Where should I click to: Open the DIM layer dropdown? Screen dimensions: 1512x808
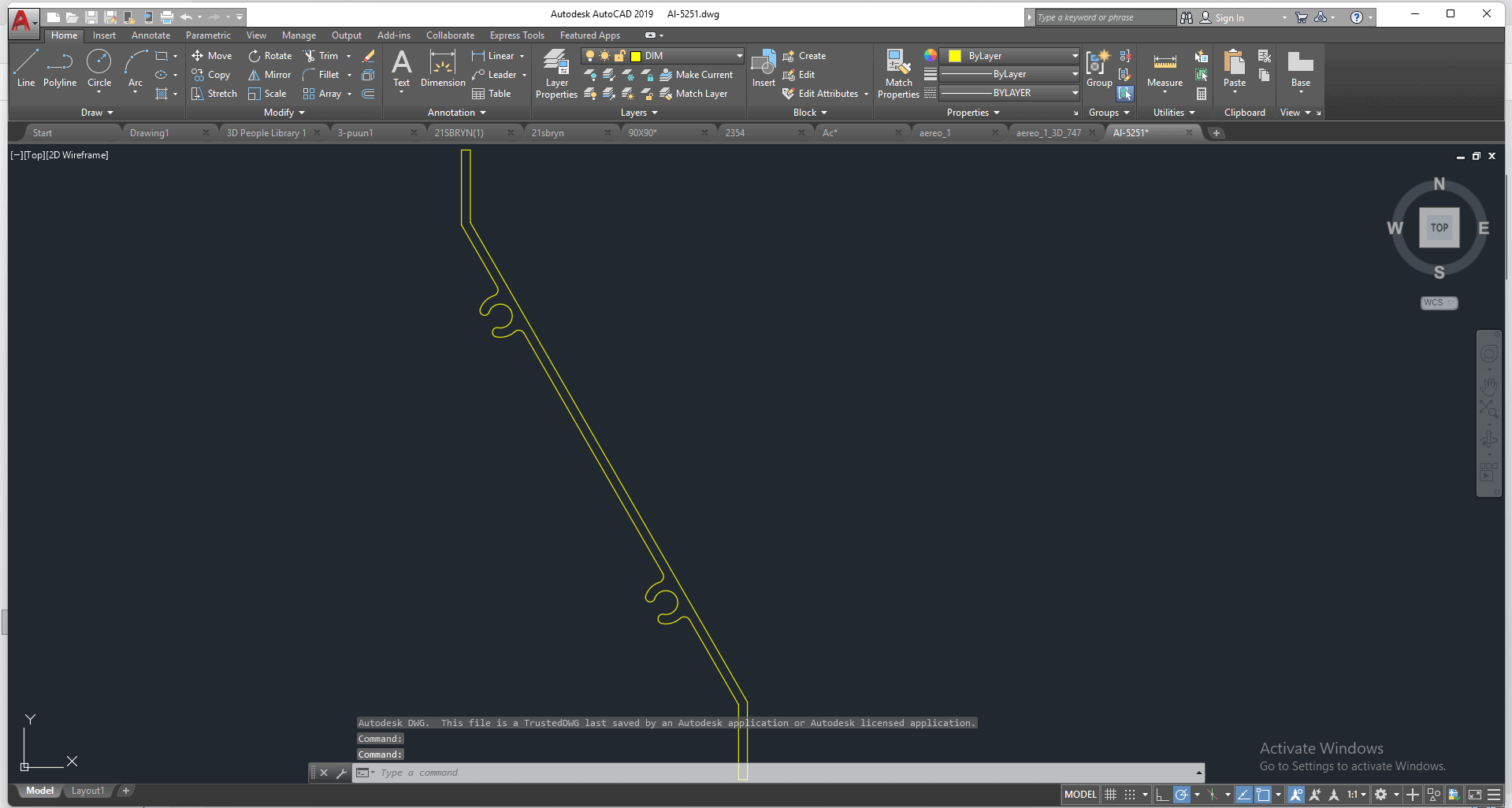(x=739, y=56)
